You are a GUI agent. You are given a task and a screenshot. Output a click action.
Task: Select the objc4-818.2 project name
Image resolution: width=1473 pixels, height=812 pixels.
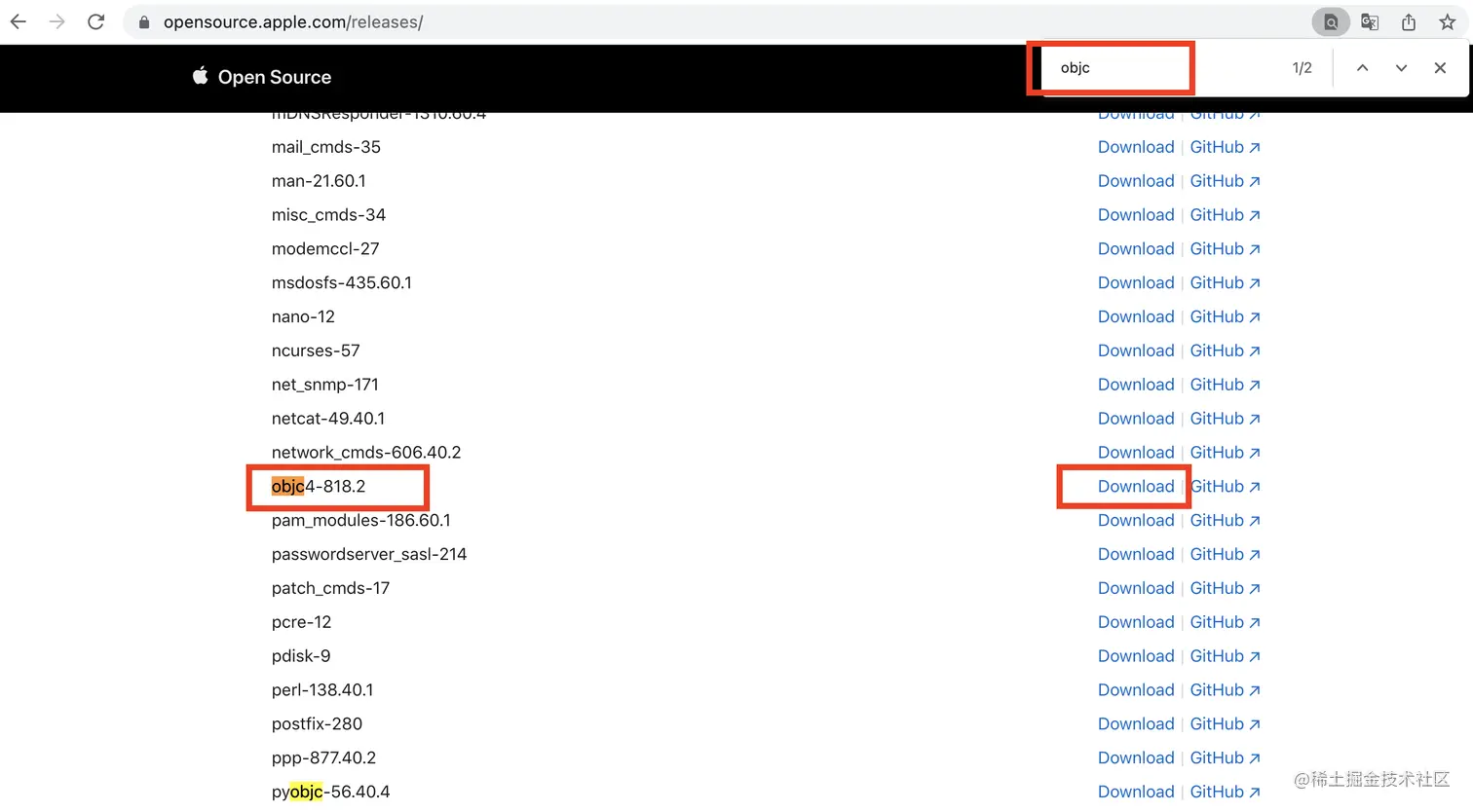(x=319, y=486)
